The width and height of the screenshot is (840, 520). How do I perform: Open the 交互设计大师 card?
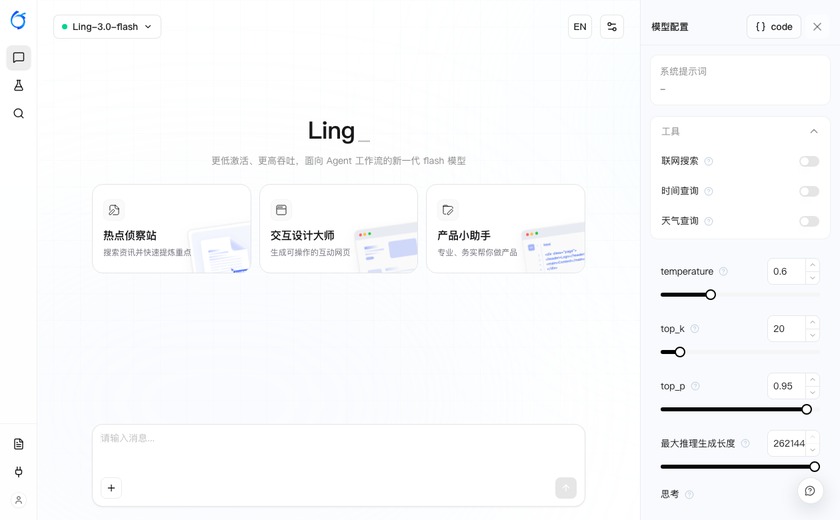point(339,229)
